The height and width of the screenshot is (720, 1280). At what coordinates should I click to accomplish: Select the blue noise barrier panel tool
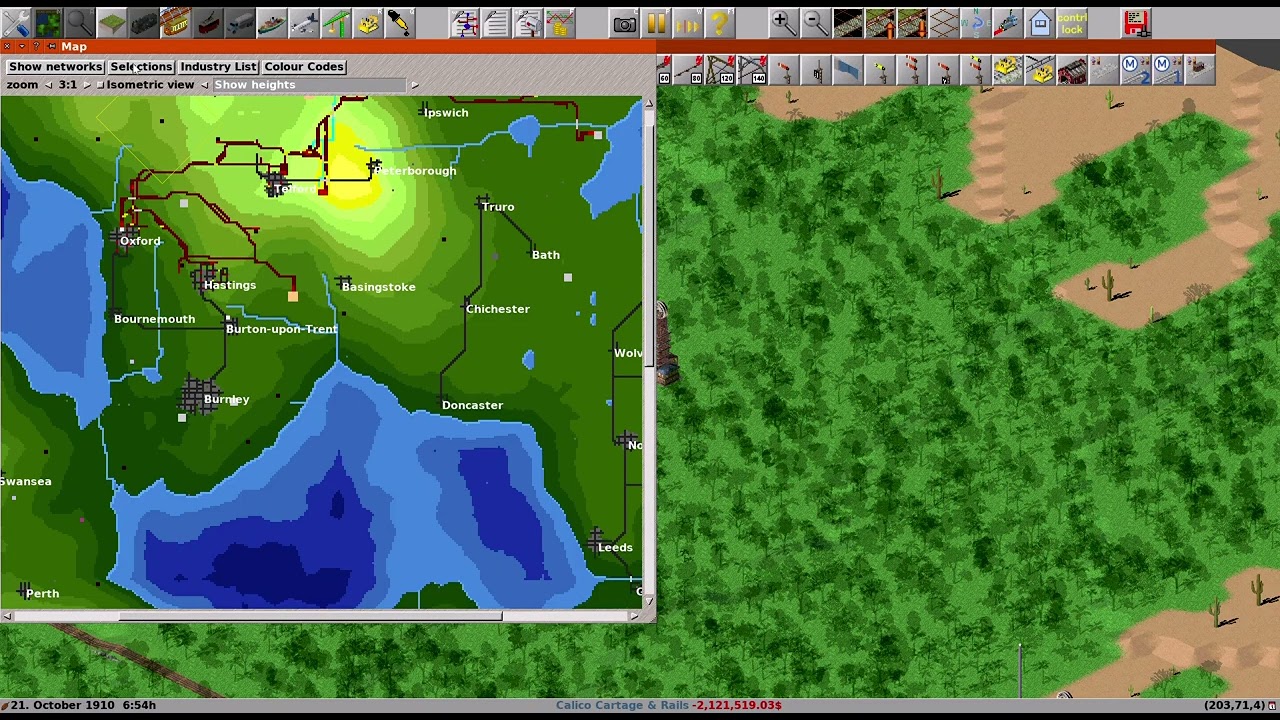point(848,69)
